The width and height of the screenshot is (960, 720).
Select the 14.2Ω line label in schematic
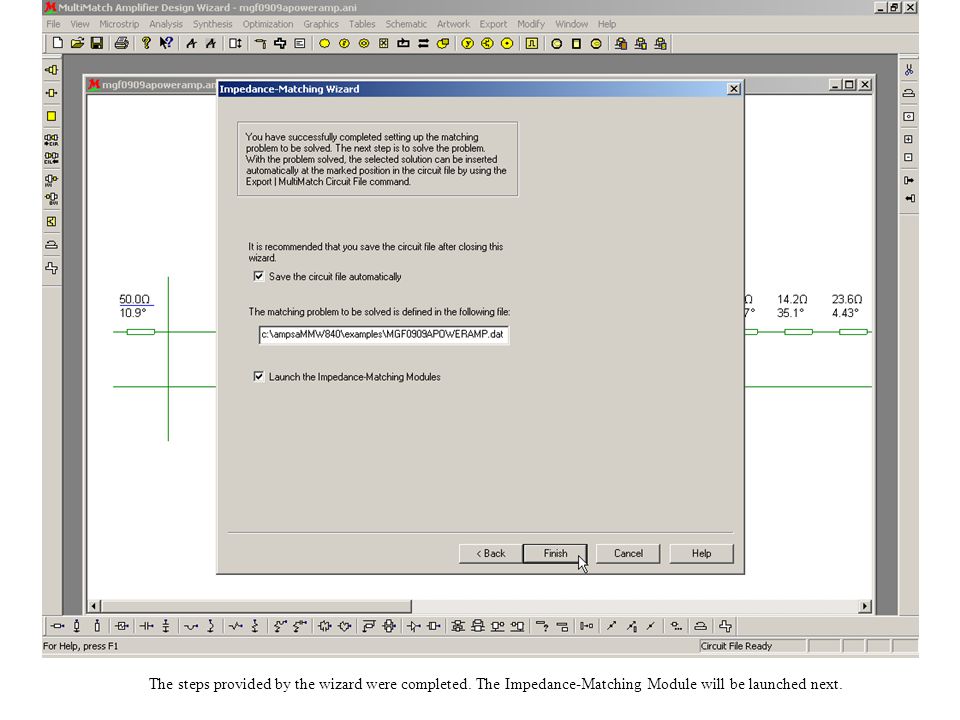tap(792, 299)
